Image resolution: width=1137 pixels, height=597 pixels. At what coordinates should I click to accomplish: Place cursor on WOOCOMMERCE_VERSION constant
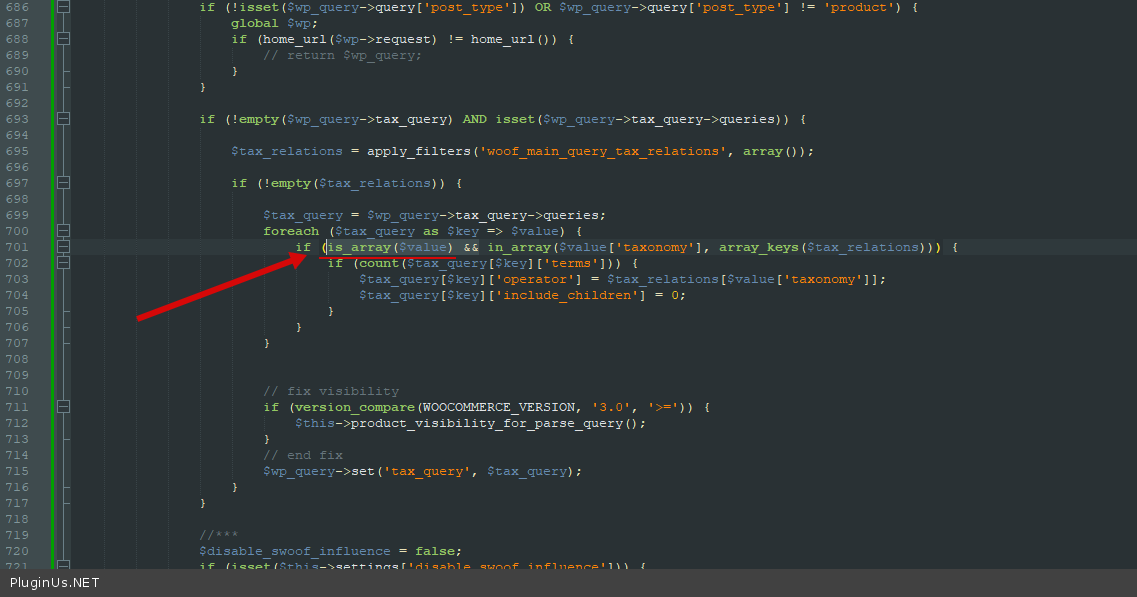499,407
